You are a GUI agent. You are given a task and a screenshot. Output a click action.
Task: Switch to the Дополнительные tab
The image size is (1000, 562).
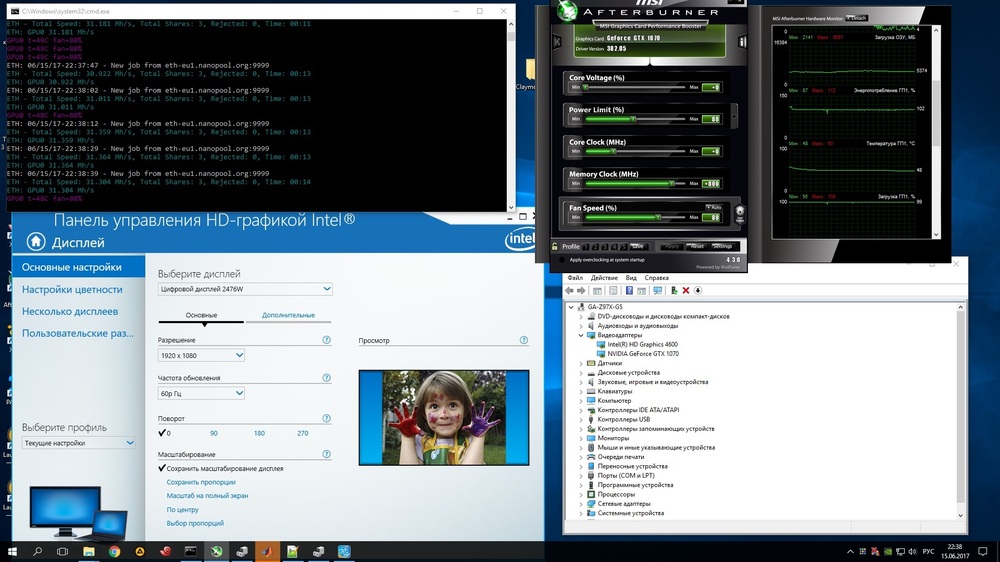288,315
